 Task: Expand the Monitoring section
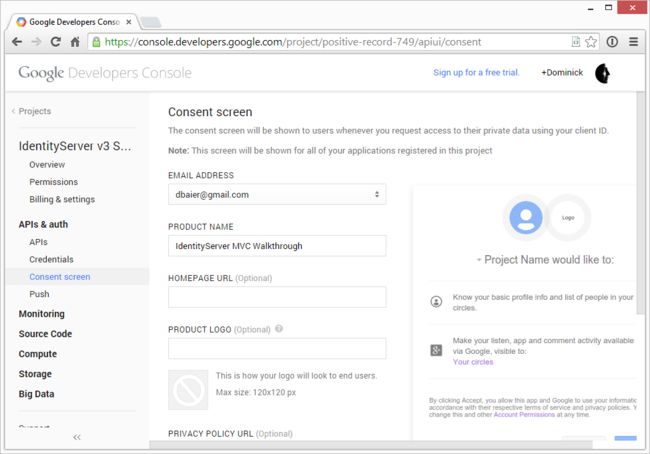click(41, 314)
